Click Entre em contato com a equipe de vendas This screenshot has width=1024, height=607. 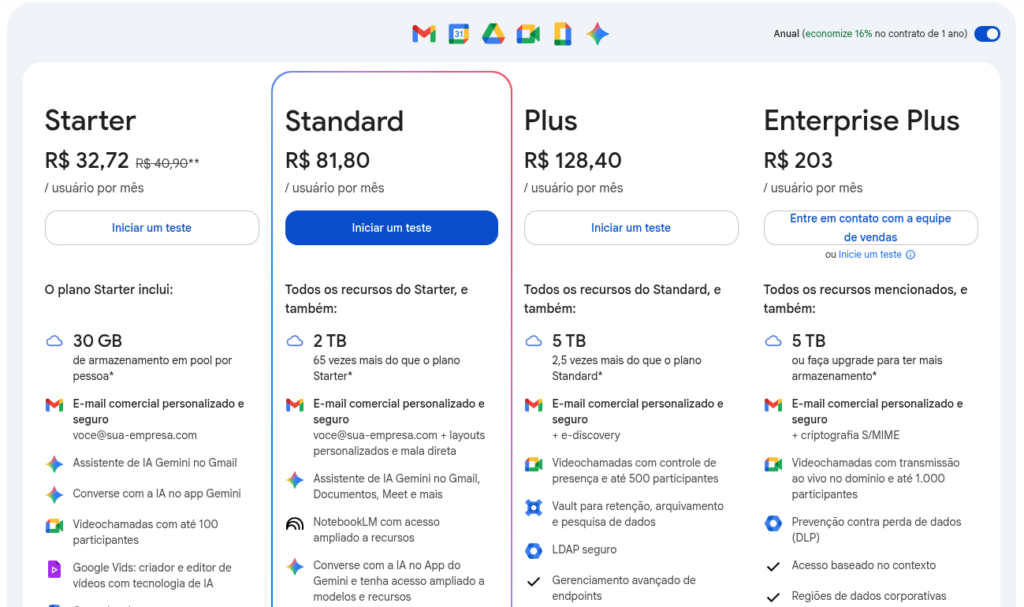(x=869, y=227)
